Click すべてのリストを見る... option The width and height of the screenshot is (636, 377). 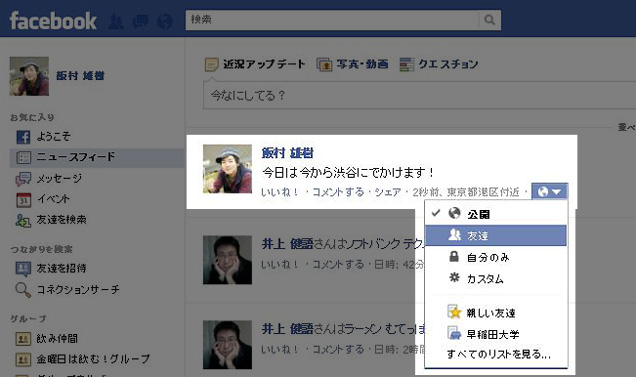(x=498, y=354)
